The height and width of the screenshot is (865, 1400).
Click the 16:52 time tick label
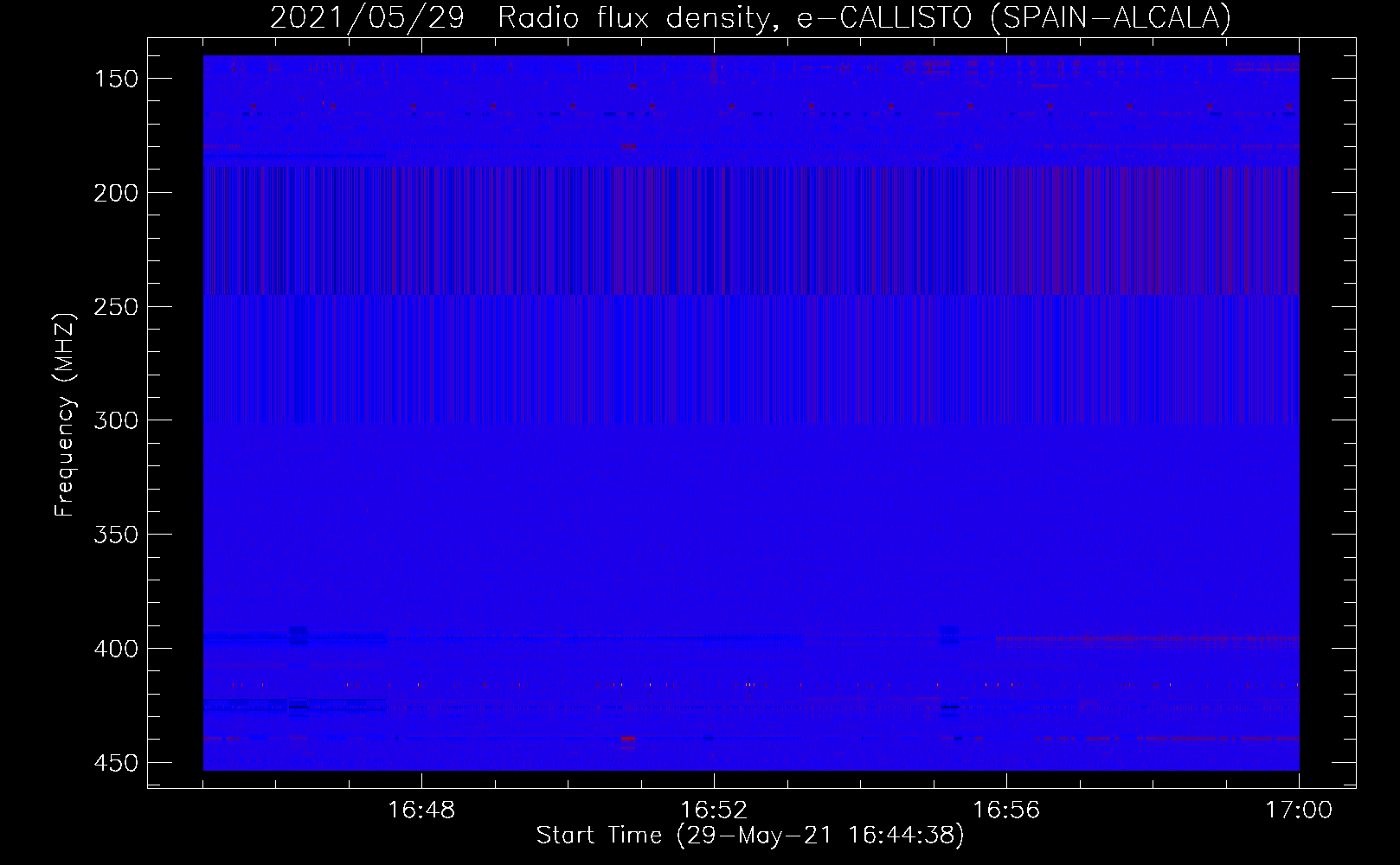(x=714, y=811)
